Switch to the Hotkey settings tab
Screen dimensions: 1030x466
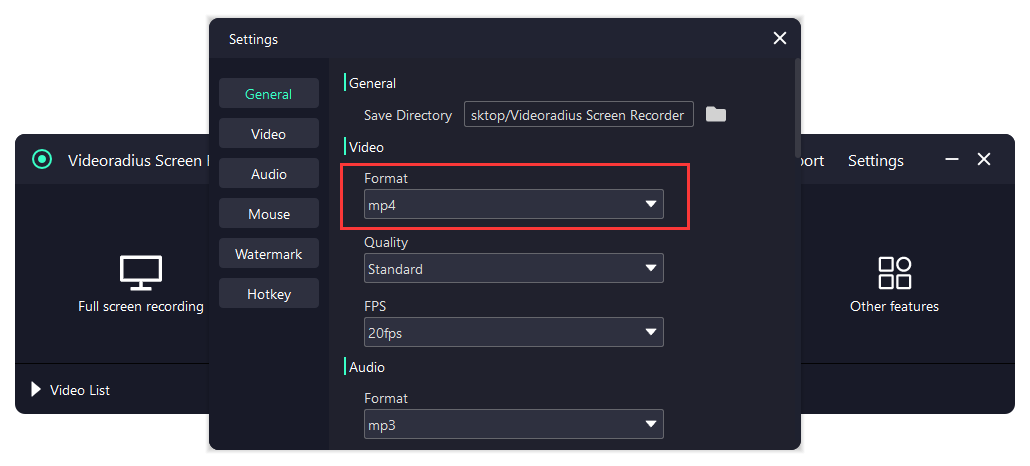(x=269, y=294)
